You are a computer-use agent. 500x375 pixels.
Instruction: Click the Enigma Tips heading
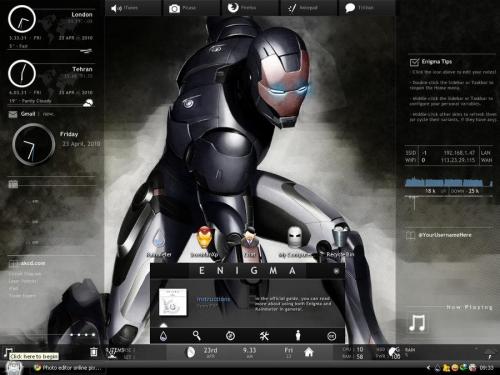click(x=437, y=62)
